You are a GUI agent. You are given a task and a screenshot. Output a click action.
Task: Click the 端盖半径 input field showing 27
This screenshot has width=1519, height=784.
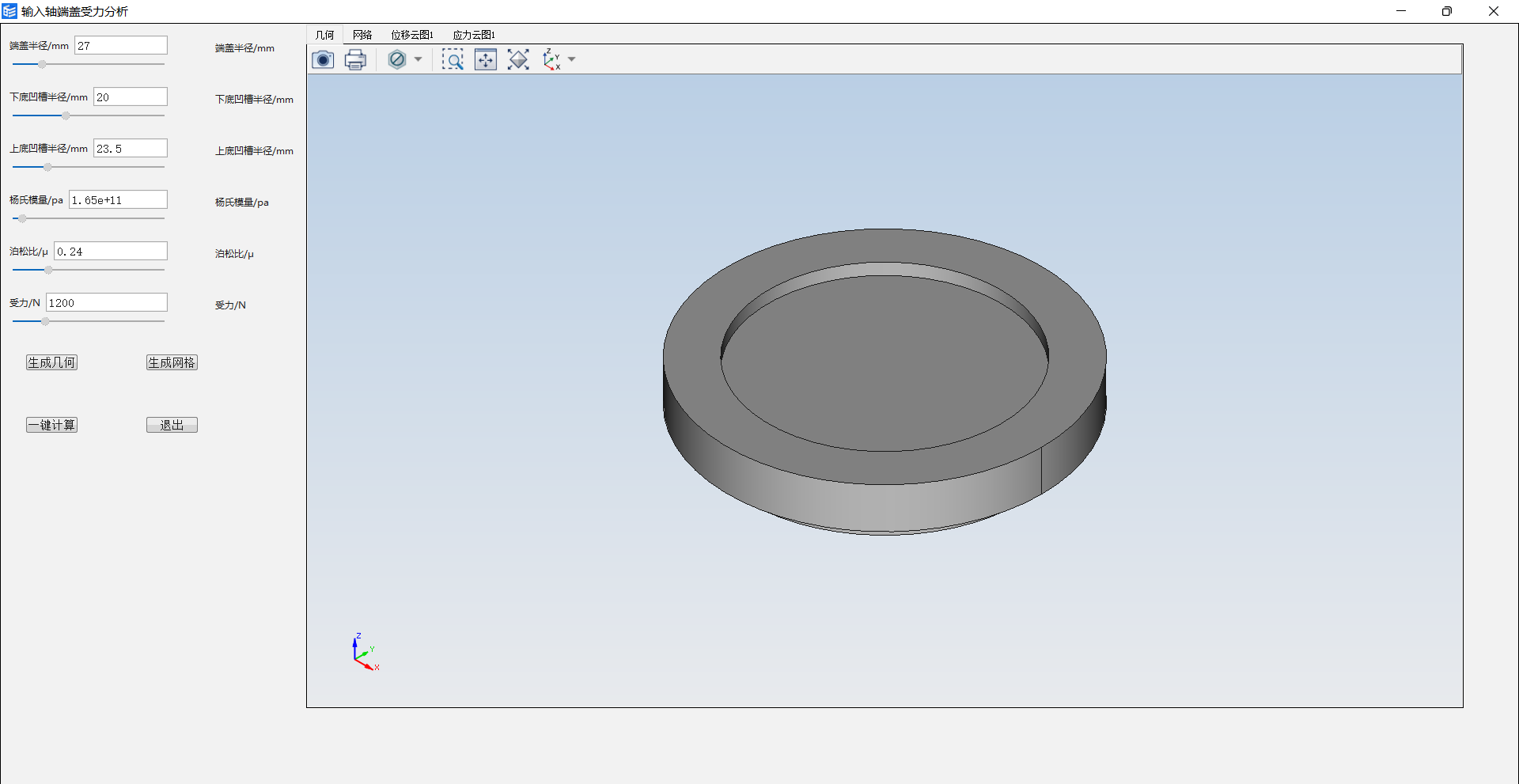click(121, 45)
